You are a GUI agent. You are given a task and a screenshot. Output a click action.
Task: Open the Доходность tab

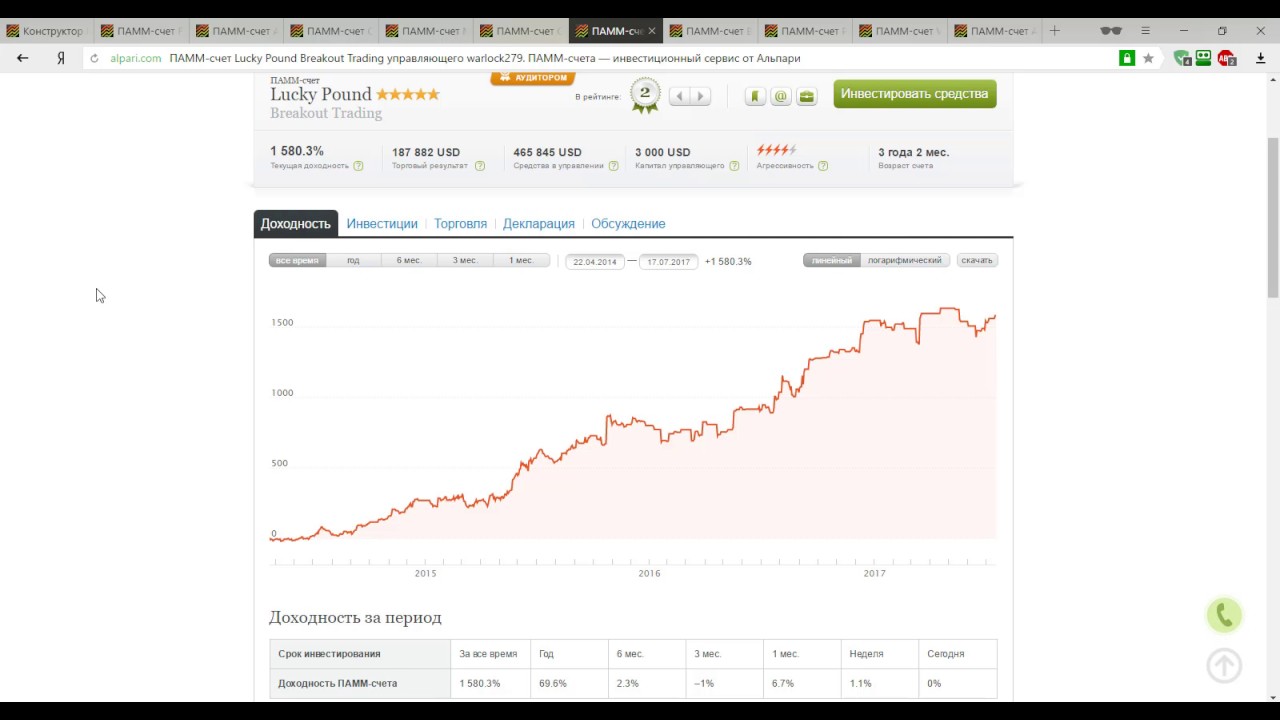tap(296, 223)
